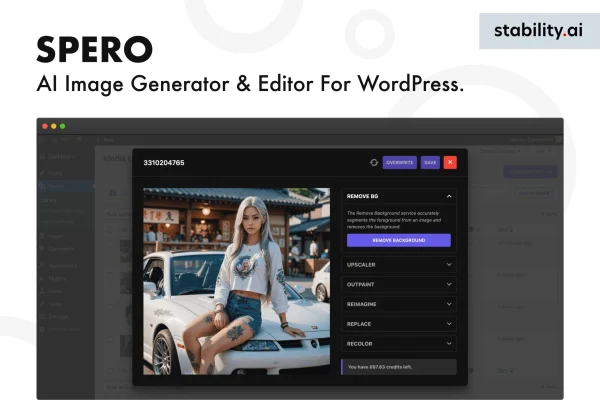Click the red window close dot
Viewport: 600px width, 400px height.
45,126
